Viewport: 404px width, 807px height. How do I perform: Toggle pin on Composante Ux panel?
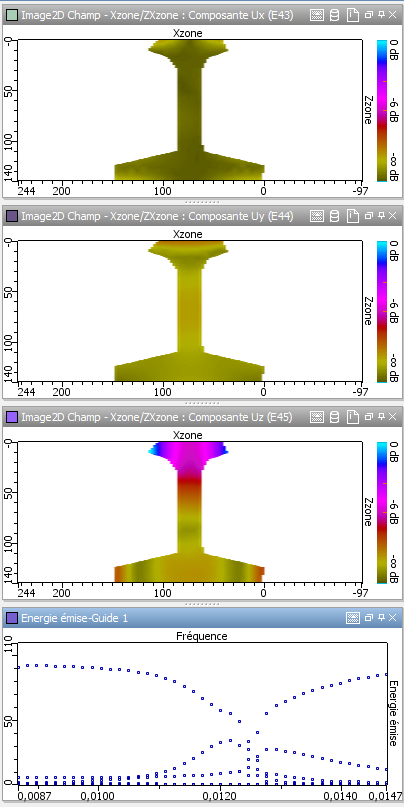click(381, 15)
